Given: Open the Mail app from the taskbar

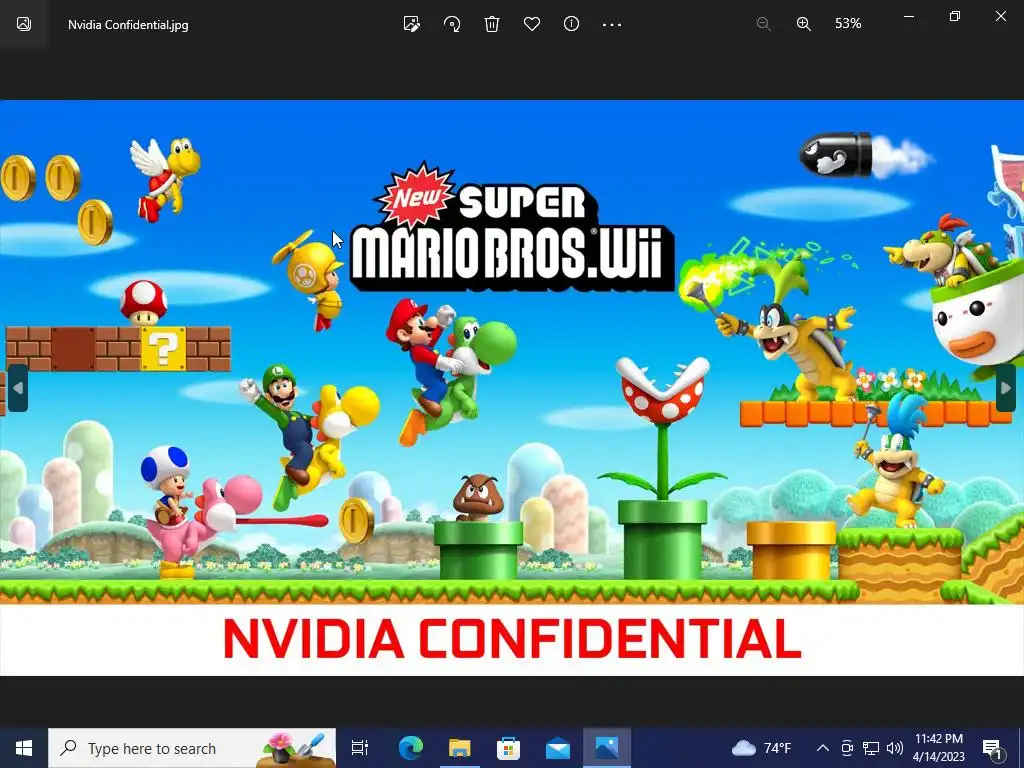Looking at the screenshot, I should [558, 748].
